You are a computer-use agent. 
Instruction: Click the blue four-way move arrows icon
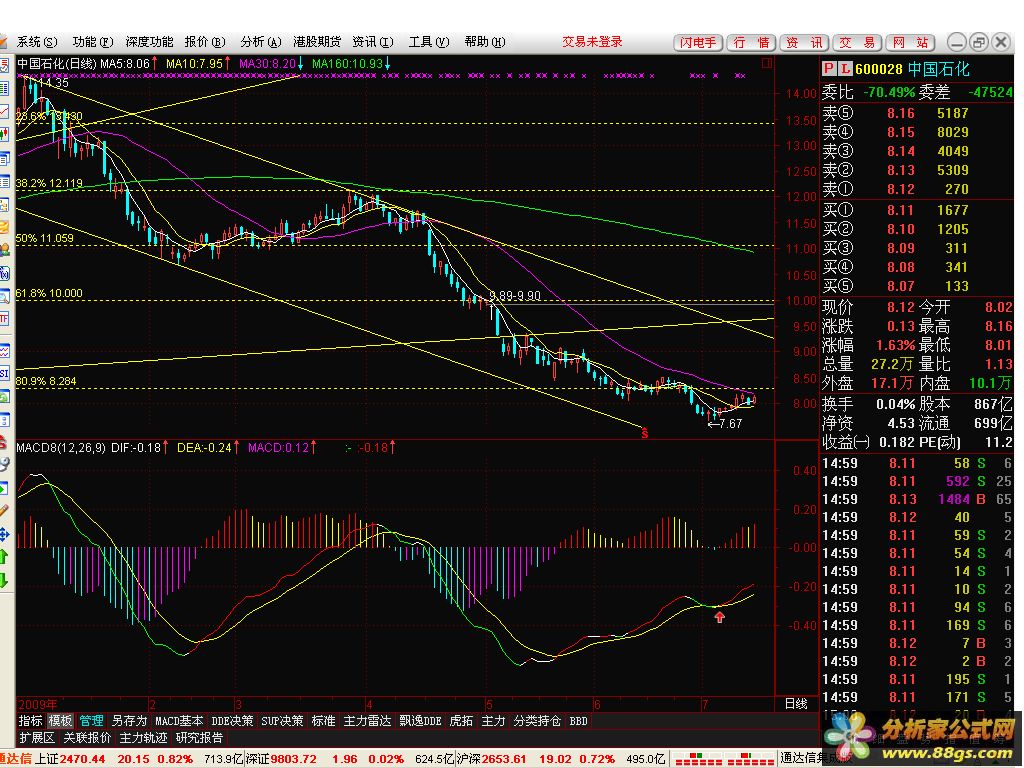[x=5, y=534]
